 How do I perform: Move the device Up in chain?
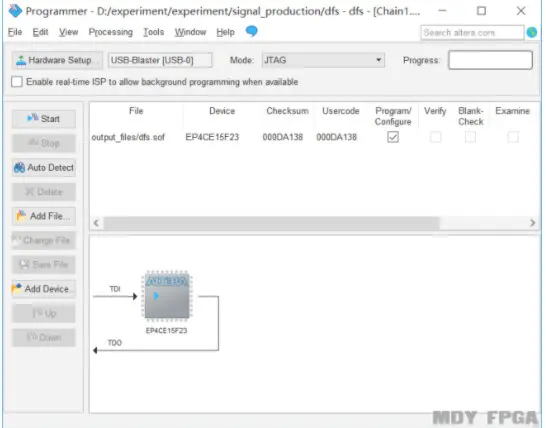tap(44, 313)
